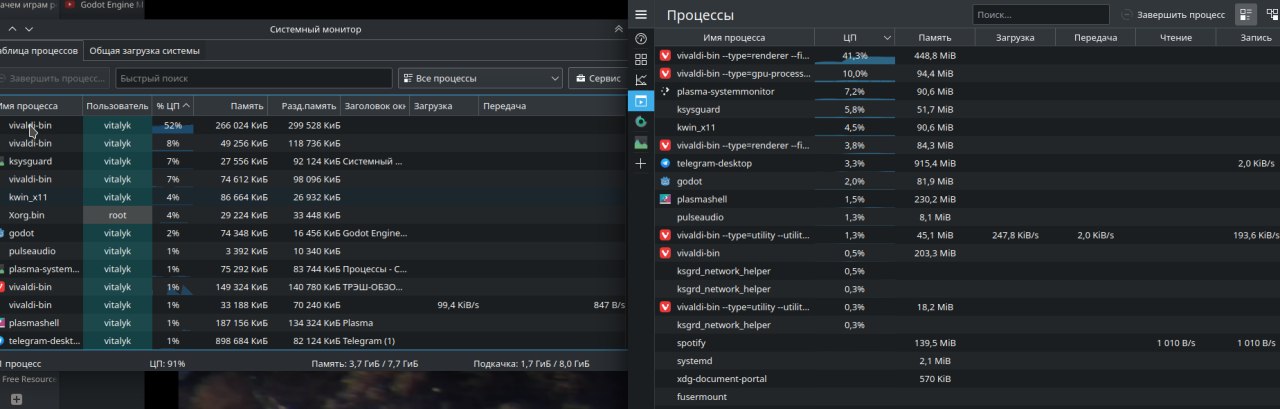Click the Vivaldi icon of the gpu-process row
Screen dimensions: 1280x409
tap(665, 73)
